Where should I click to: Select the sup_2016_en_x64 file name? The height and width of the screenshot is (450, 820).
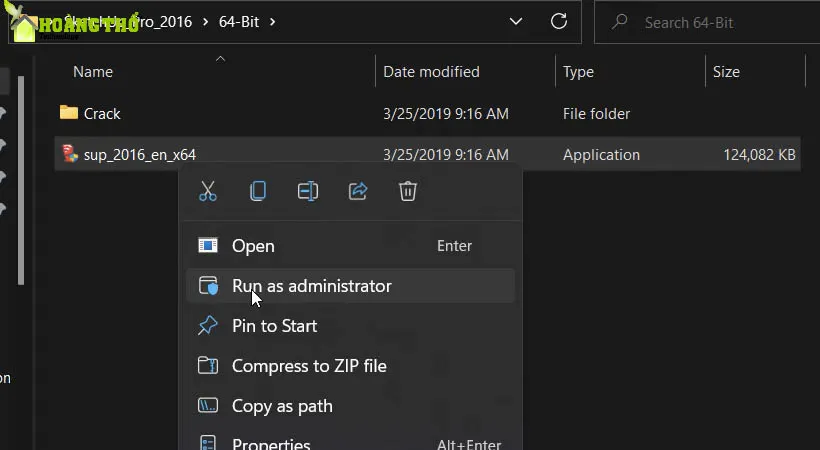click(140, 155)
